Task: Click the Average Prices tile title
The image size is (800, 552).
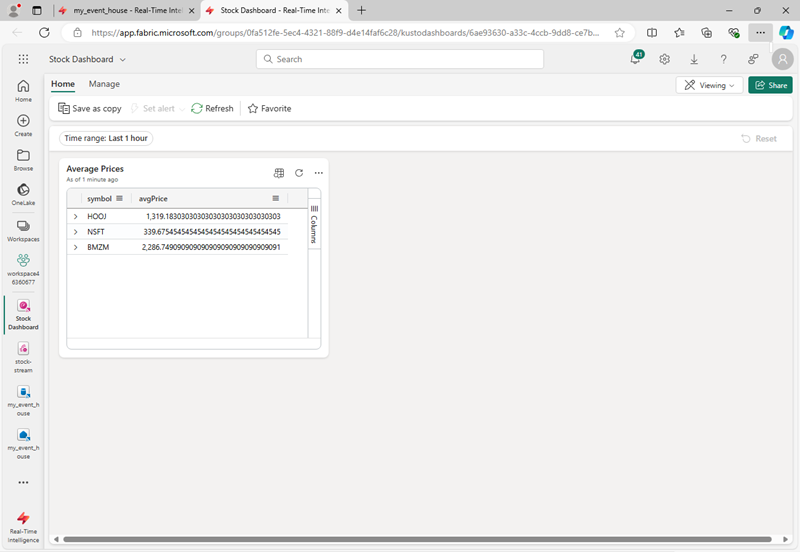Action: click(95, 169)
